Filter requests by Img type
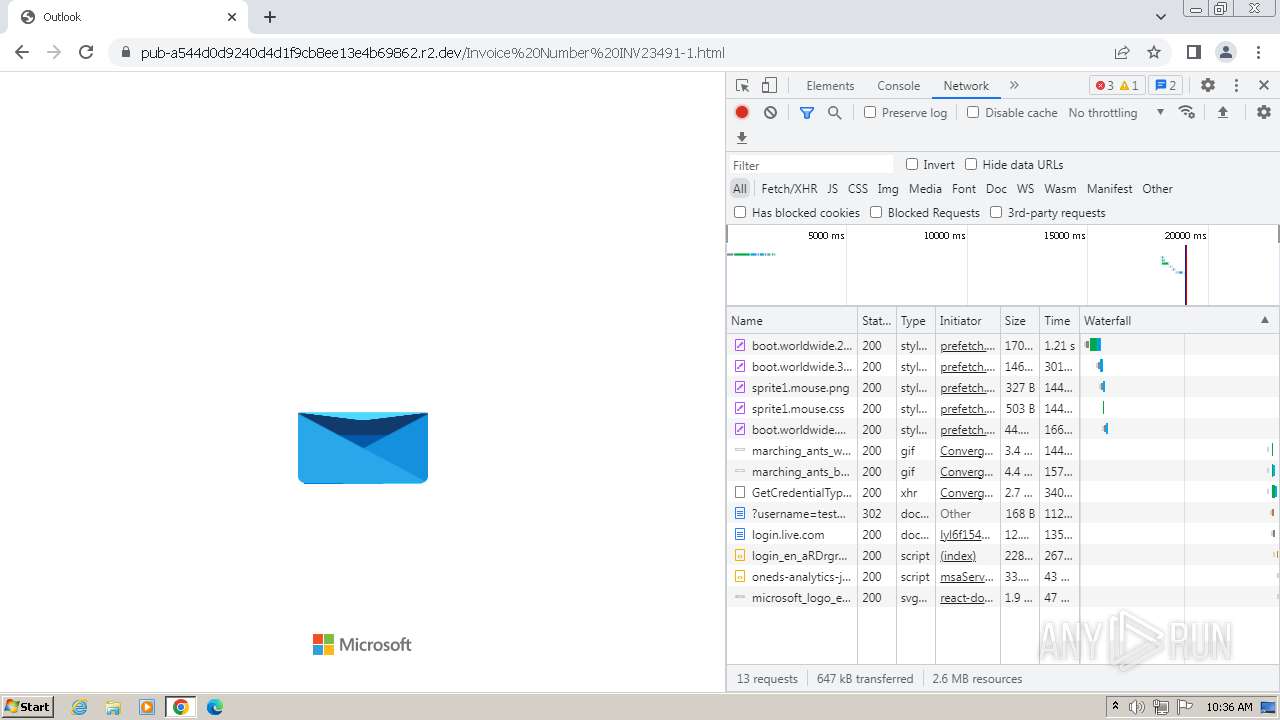 [888, 189]
